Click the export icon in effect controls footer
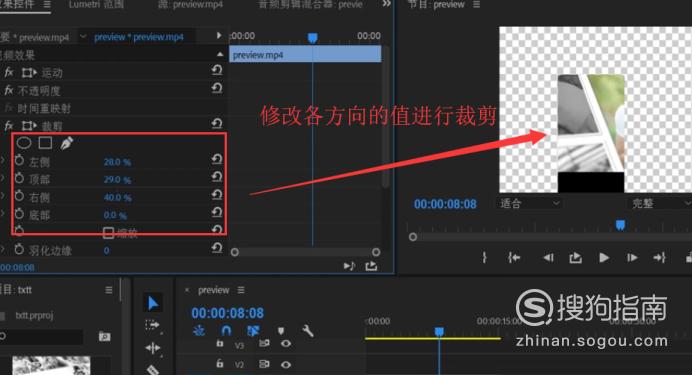 (371, 266)
